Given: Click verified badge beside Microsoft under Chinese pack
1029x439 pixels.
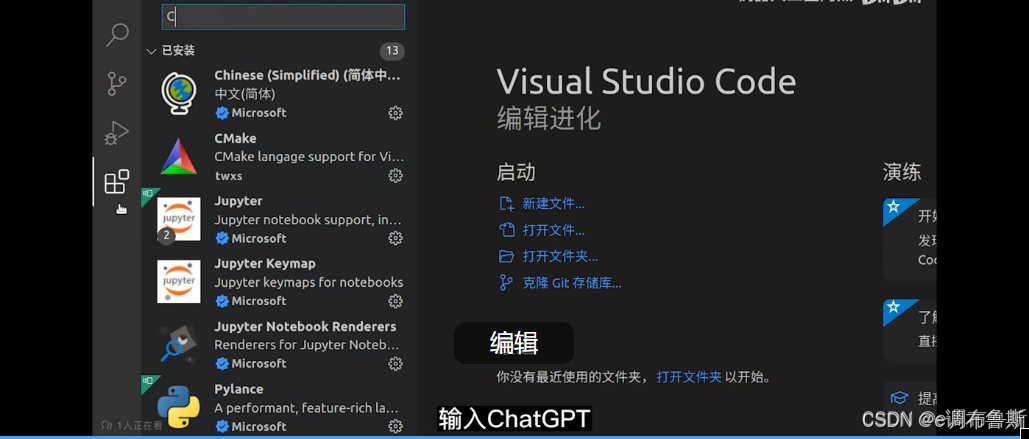Looking at the screenshot, I should [222, 113].
